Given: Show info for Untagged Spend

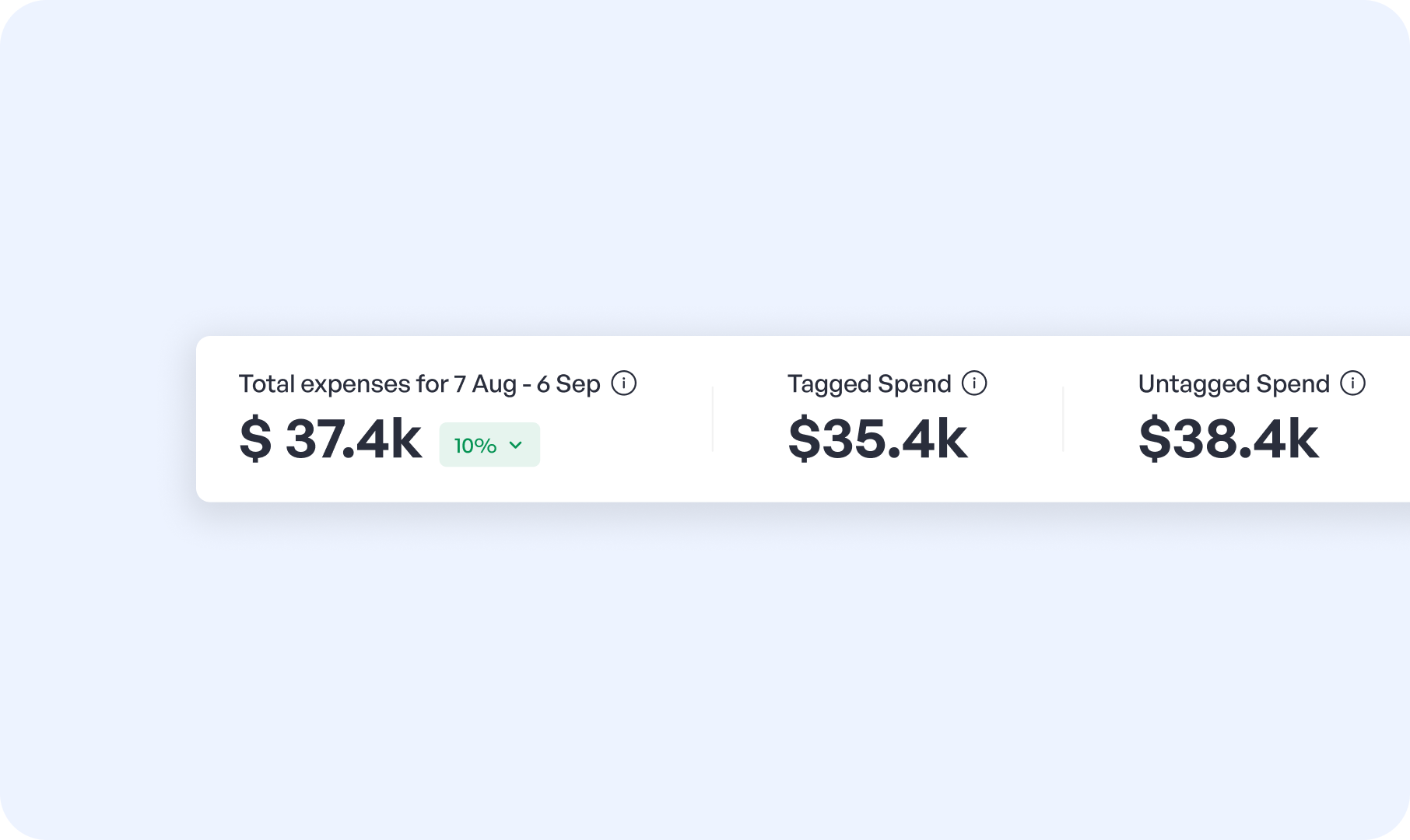Looking at the screenshot, I should pos(1352,383).
